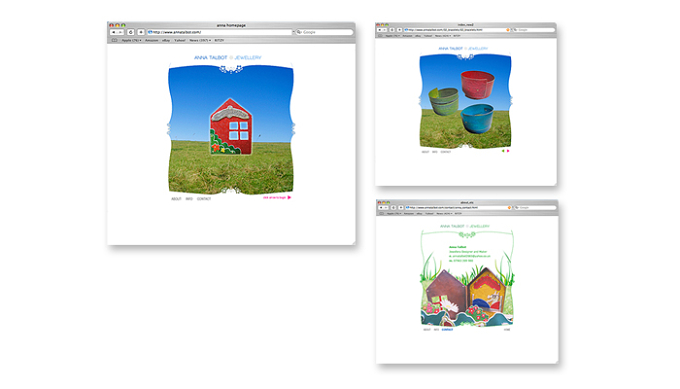Click address bar in bottom-right contact window

(459, 208)
